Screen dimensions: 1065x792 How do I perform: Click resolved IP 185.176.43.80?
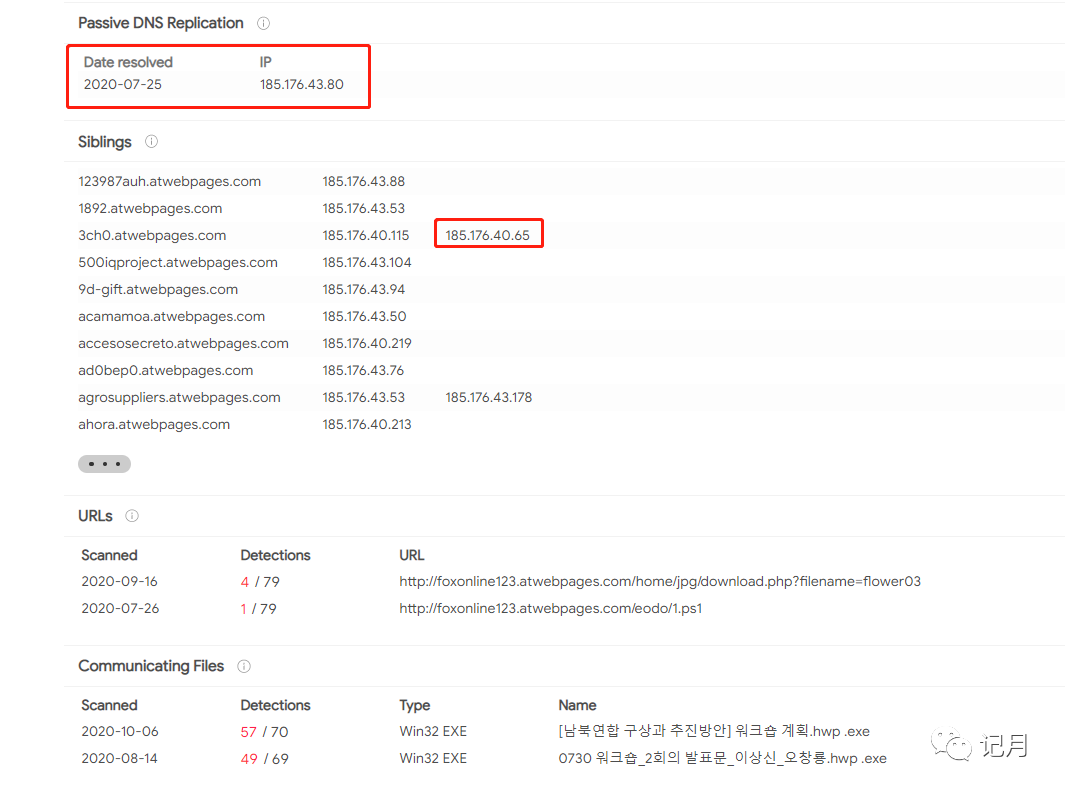(x=302, y=85)
